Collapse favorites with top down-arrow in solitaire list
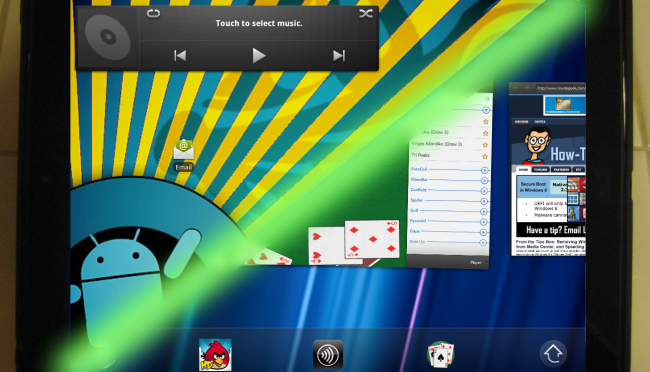Screen dimensions: 650x372 pos(486,110)
